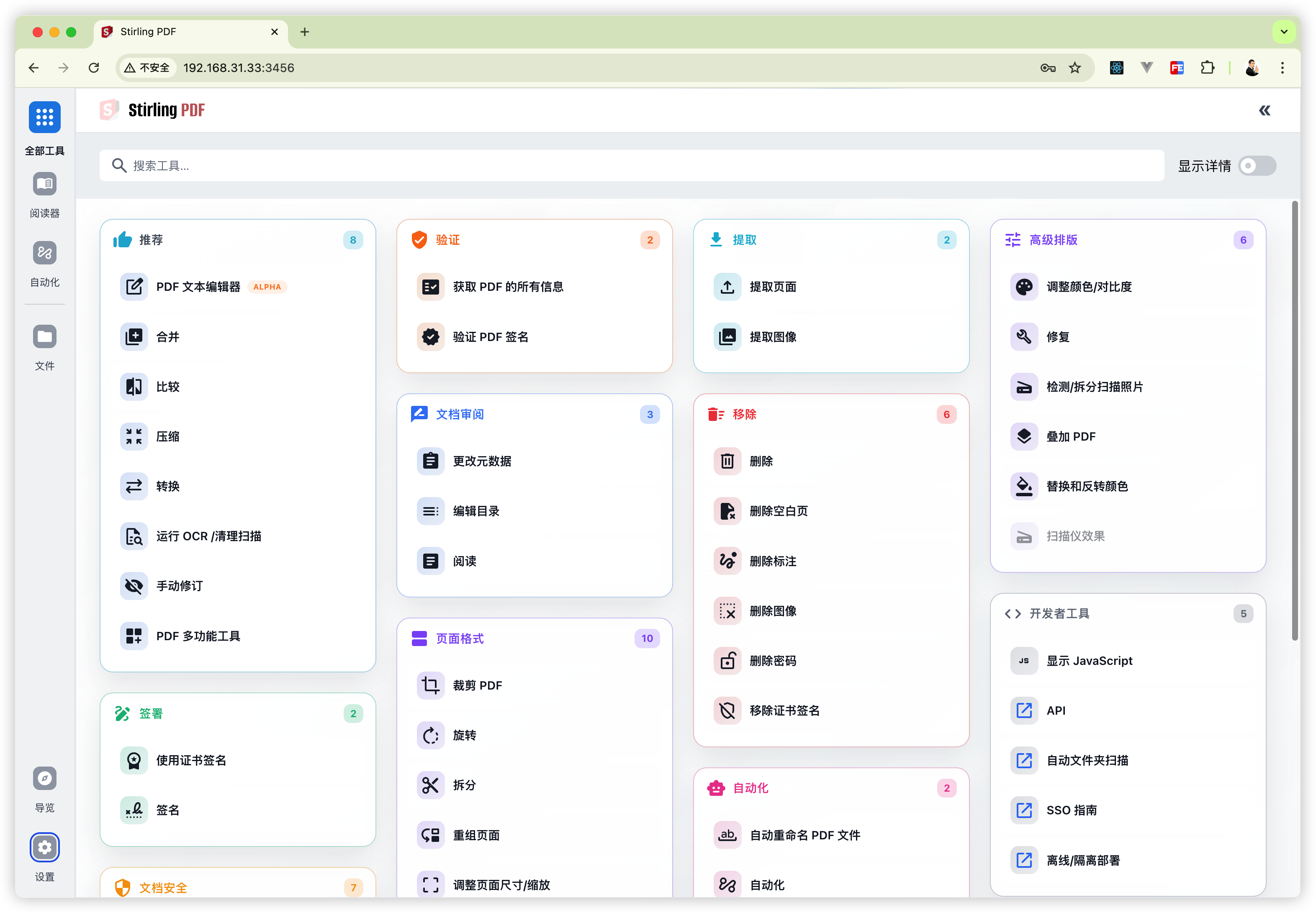This screenshot has height=913, width=1316.
Task: Click the Adjust Colors palette icon
Action: click(x=1023, y=287)
